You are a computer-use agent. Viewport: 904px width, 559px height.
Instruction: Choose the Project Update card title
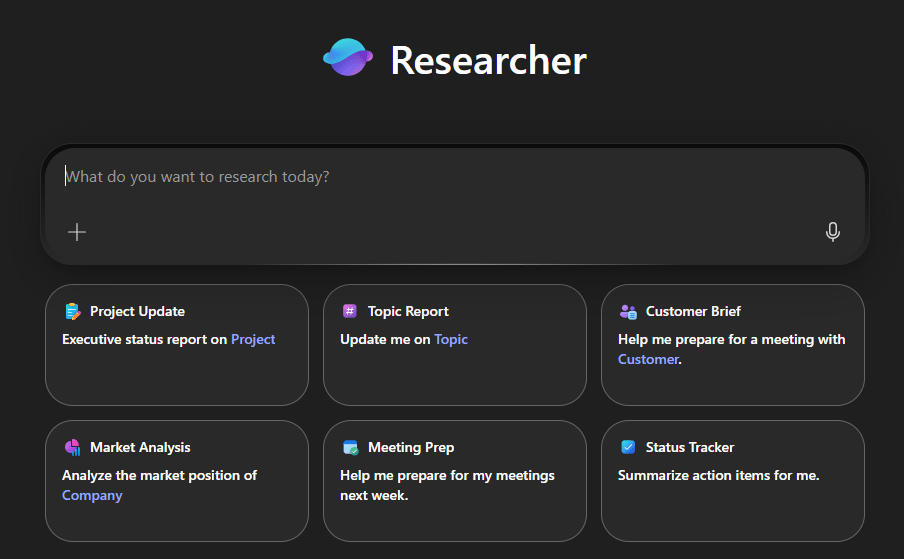pyautogui.click(x=137, y=311)
